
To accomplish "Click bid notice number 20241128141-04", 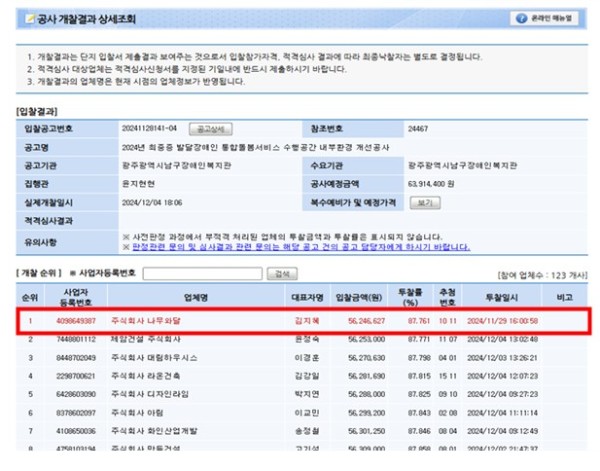I will tap(149, 128).
